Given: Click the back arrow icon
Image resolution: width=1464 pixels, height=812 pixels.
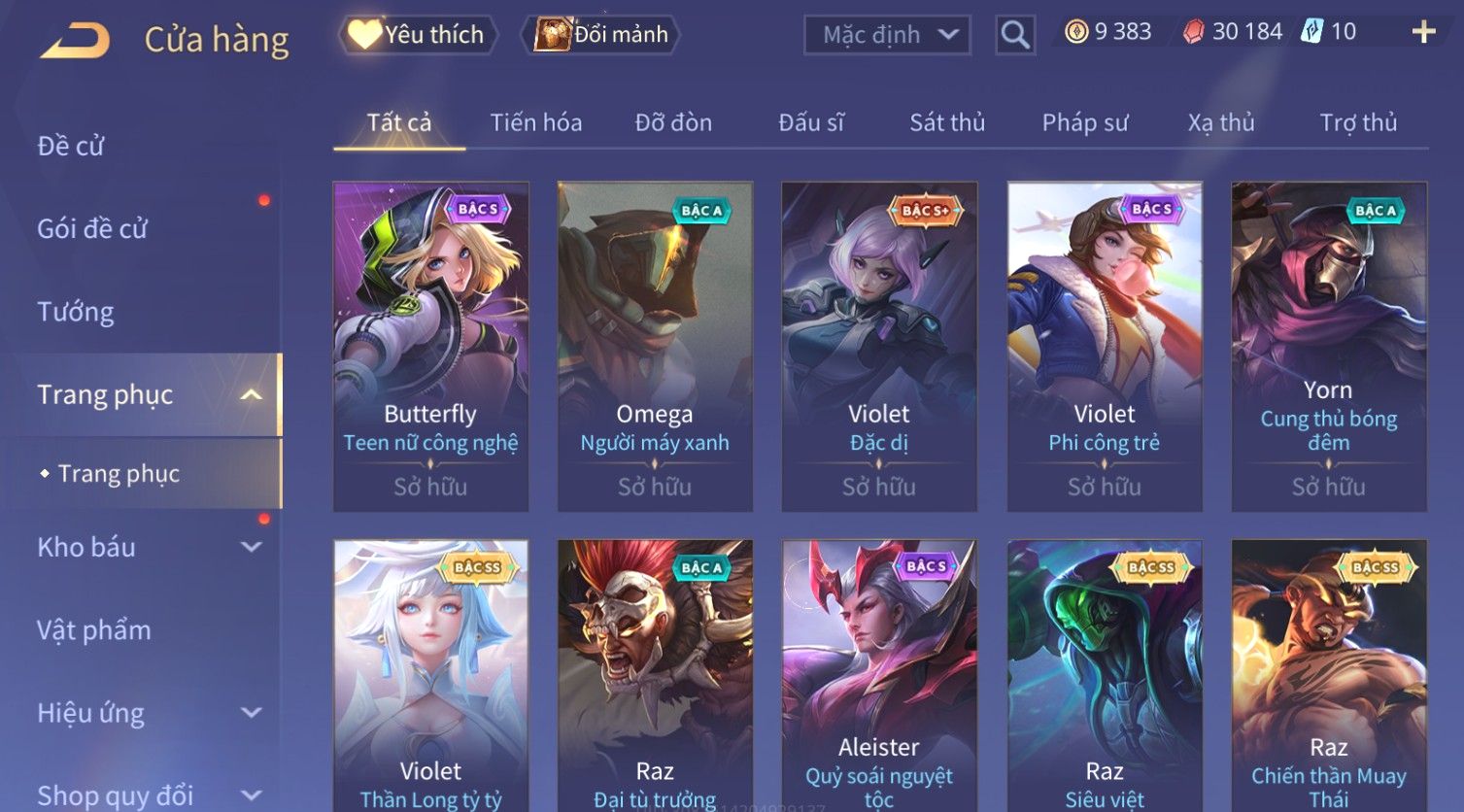Looking at the screenshot, I should coord(75,41).
